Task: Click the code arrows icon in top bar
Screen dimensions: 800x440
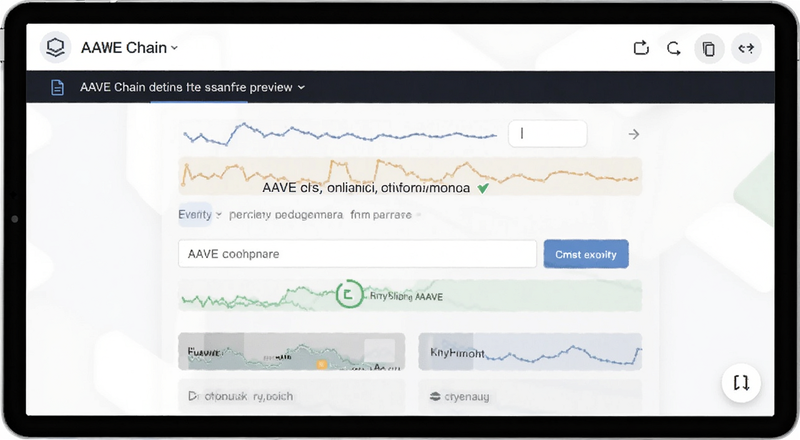Action: [x=746, y=48]
